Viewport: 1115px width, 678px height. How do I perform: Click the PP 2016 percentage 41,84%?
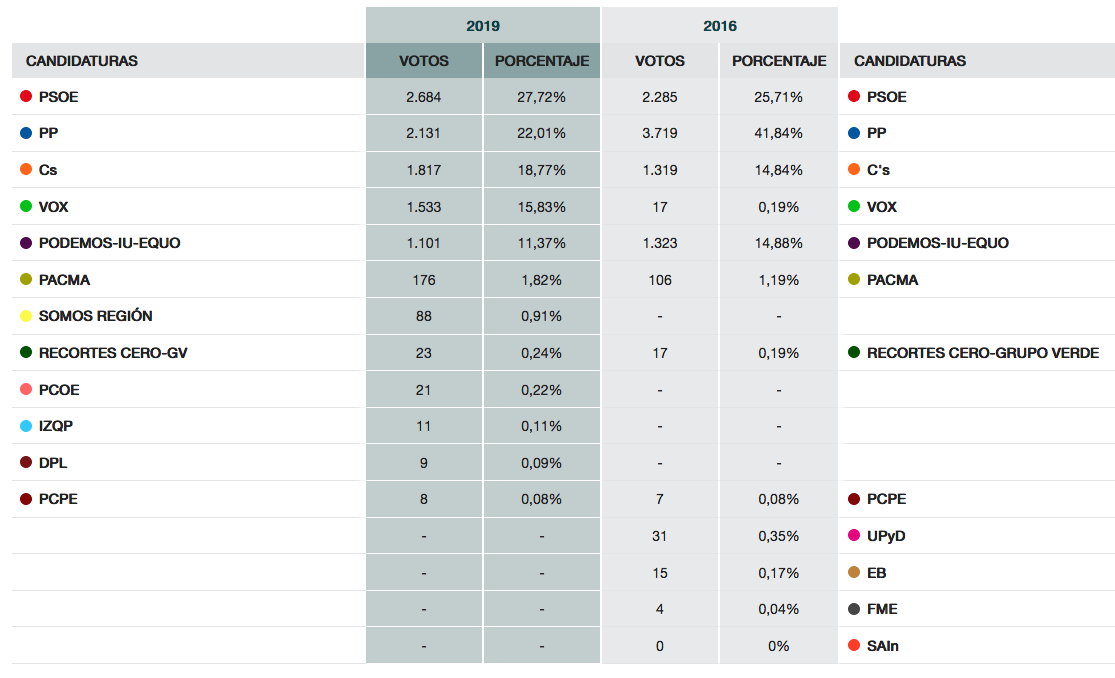[x=779, y=133]
